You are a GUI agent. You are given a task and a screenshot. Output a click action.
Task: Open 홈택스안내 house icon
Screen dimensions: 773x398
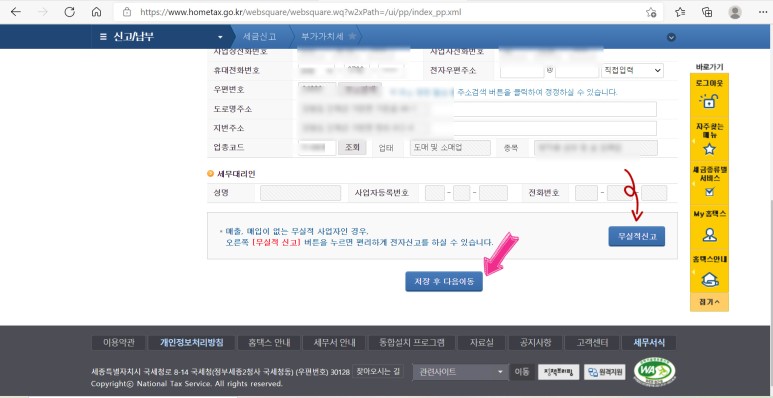709,280
